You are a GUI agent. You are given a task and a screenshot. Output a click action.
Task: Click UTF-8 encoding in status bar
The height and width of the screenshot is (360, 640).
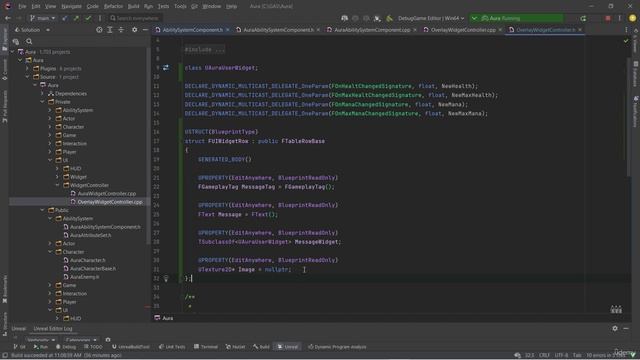pyautogui.click(x=561, y=356)
